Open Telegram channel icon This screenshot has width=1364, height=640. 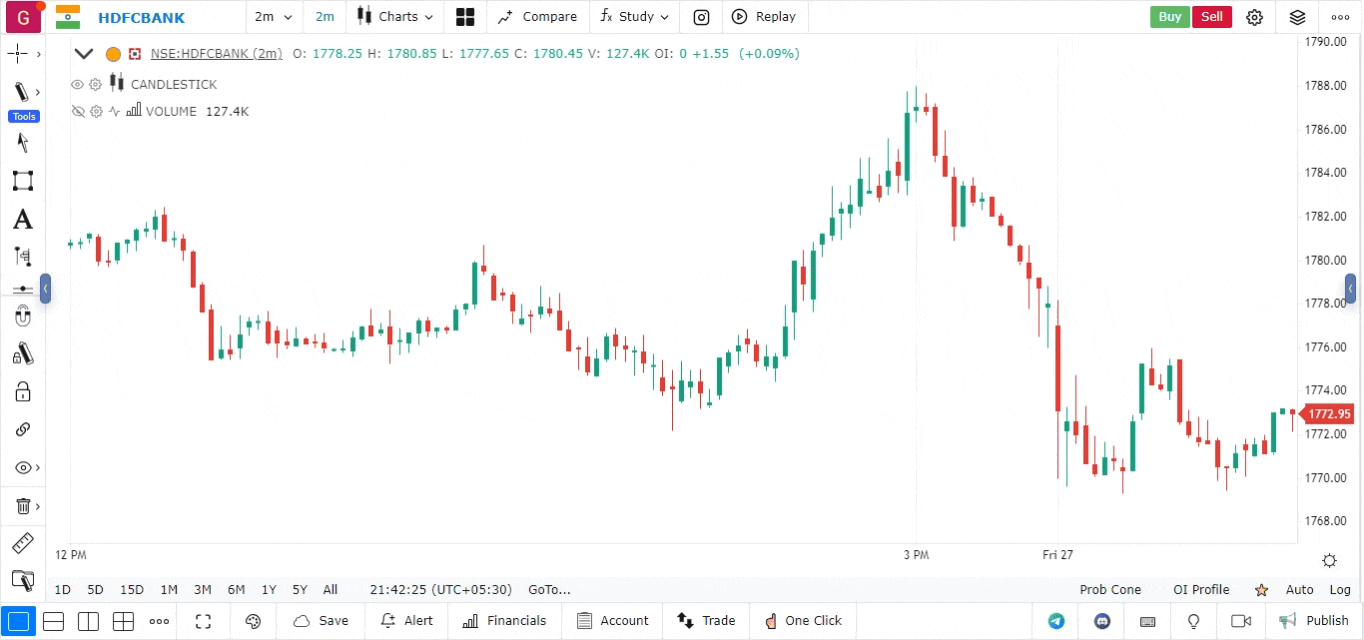[1056, 621]
